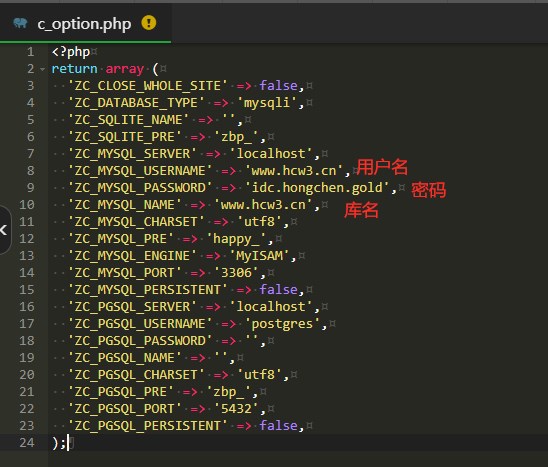
Task: Click the ZC_PGSQL_PORT '5432' value
Action: pyautogui.click(x=236, y=409)
